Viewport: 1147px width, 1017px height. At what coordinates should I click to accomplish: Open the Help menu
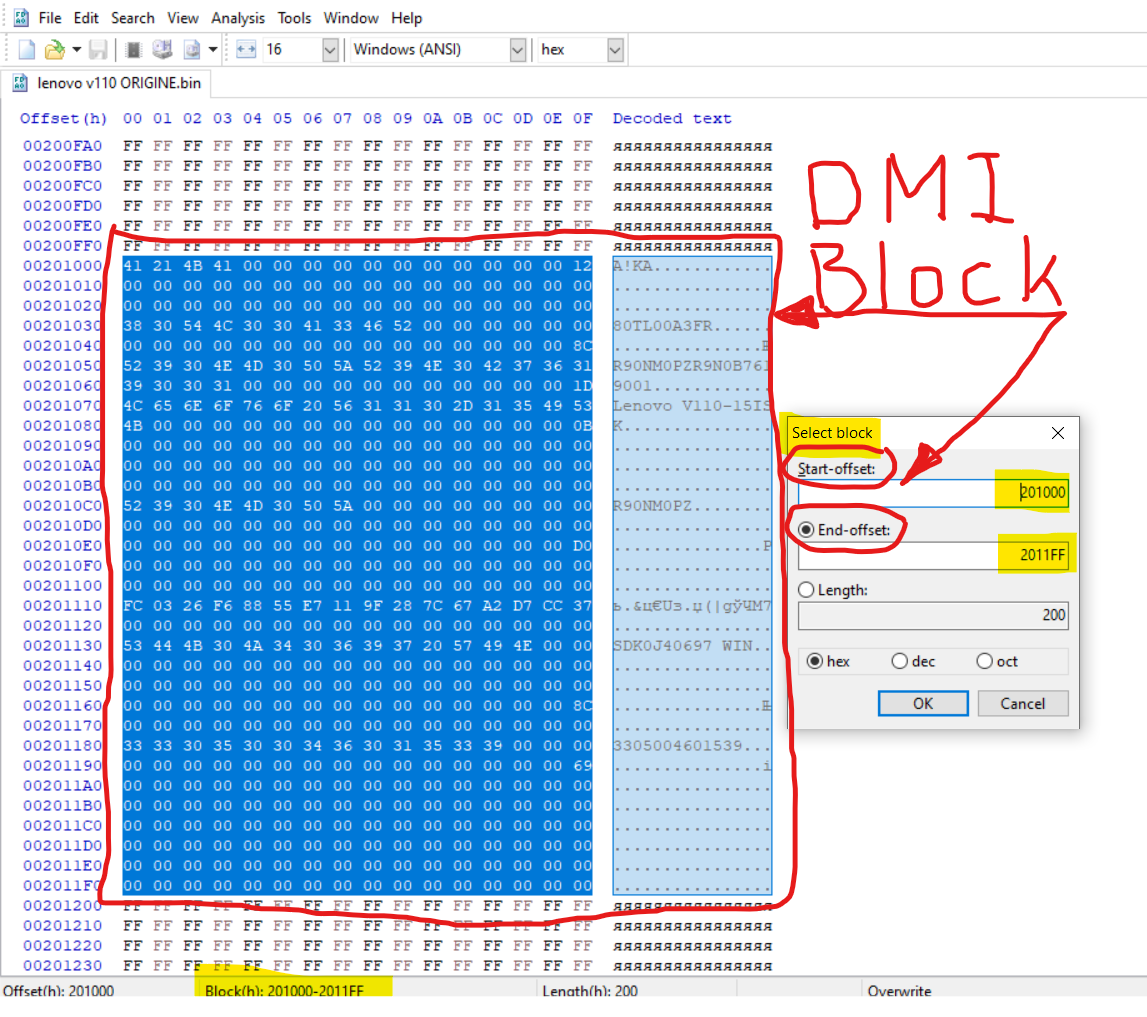pos(406,18)
